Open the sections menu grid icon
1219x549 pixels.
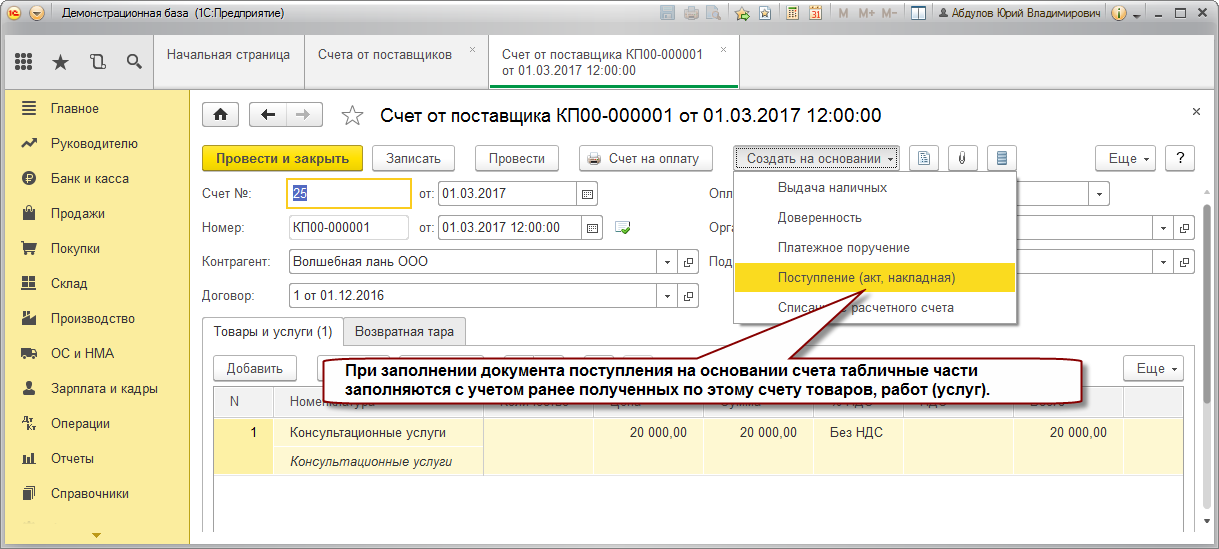(23, 62)
